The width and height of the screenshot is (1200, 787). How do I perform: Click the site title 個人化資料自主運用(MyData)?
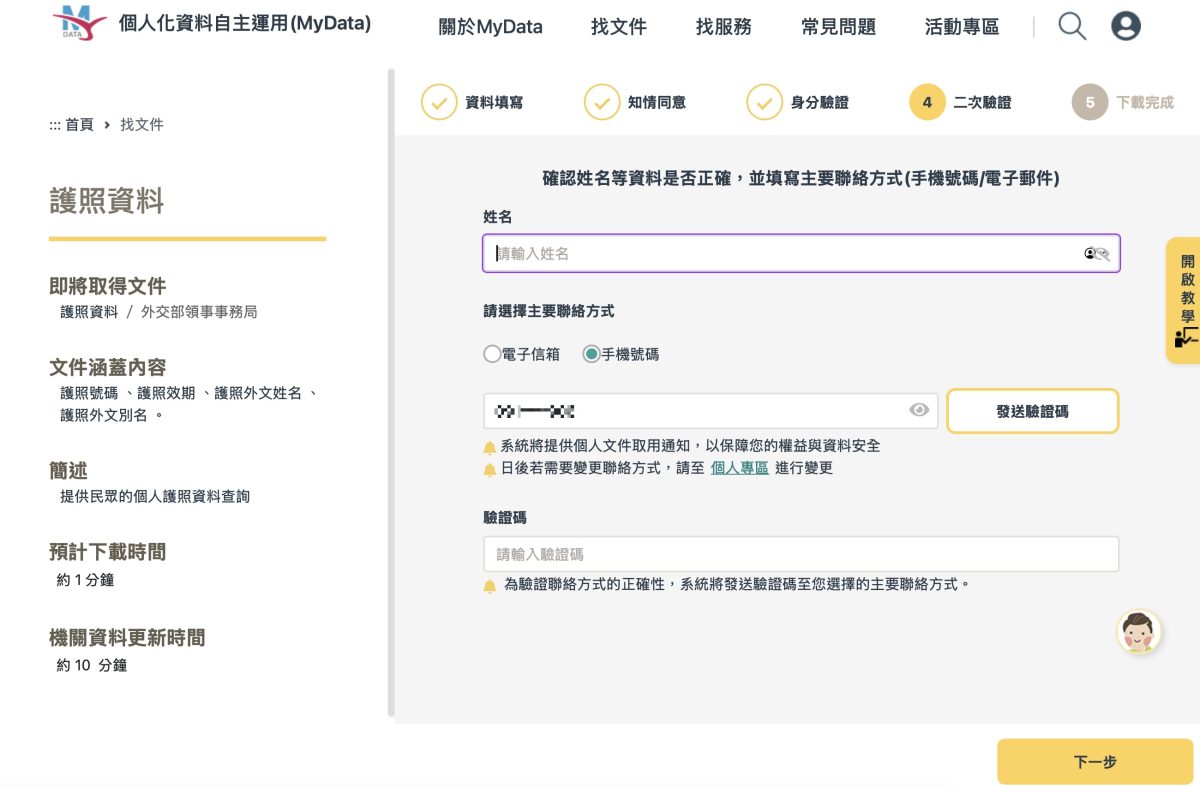pos(245,23)
